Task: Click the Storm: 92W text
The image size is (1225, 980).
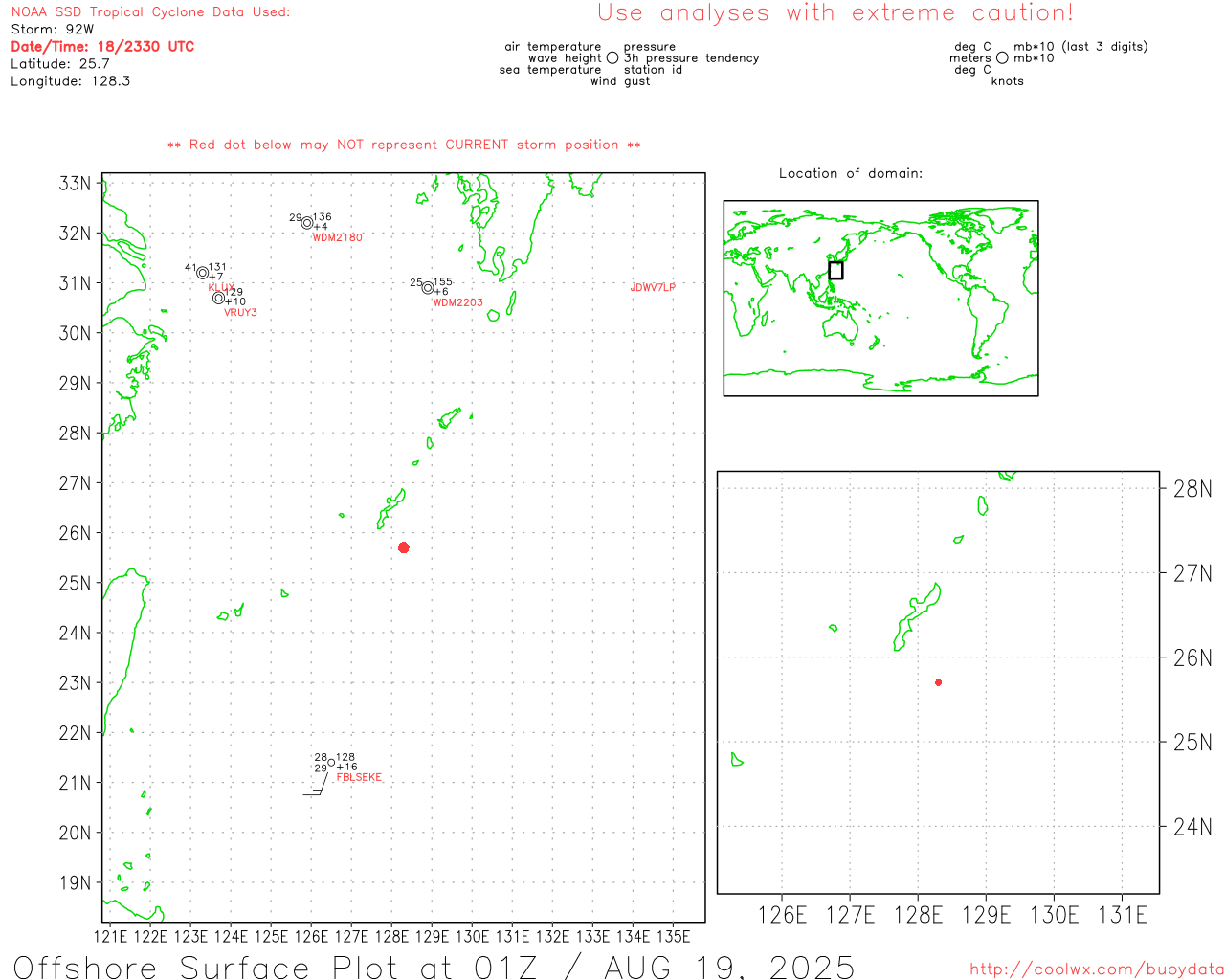Action: [53, 30]
